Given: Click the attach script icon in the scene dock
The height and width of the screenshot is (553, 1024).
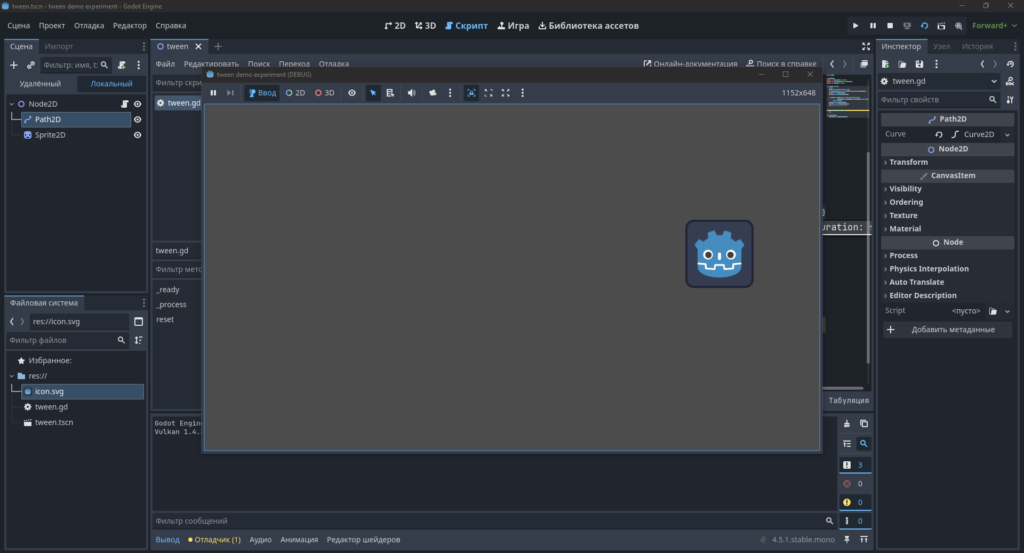Looking at the screenshot, I should pos(121,65).
